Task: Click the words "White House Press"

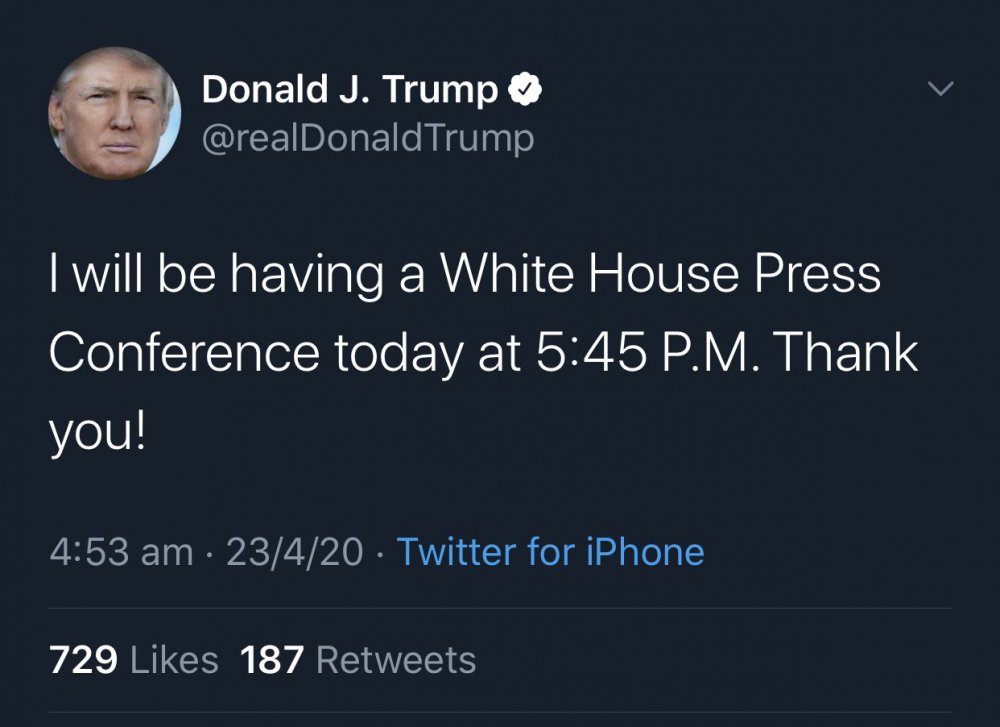Action: click(x=661, y=275)
